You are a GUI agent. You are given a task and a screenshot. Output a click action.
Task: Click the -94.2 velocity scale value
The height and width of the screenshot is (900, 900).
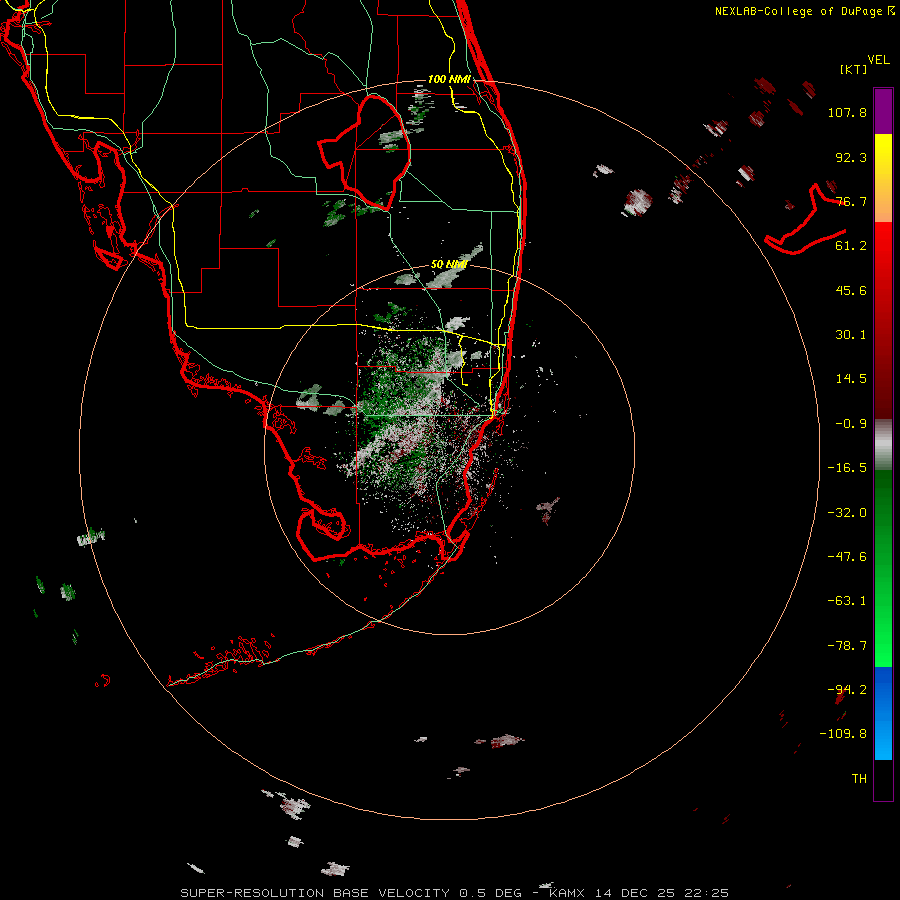[847, 690]
